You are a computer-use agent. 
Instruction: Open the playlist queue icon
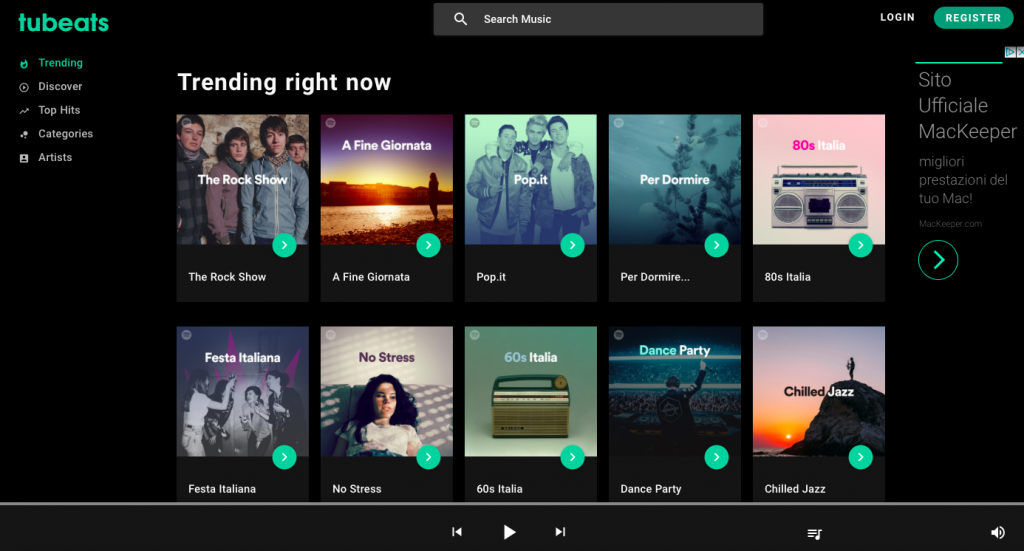point(814,533)
